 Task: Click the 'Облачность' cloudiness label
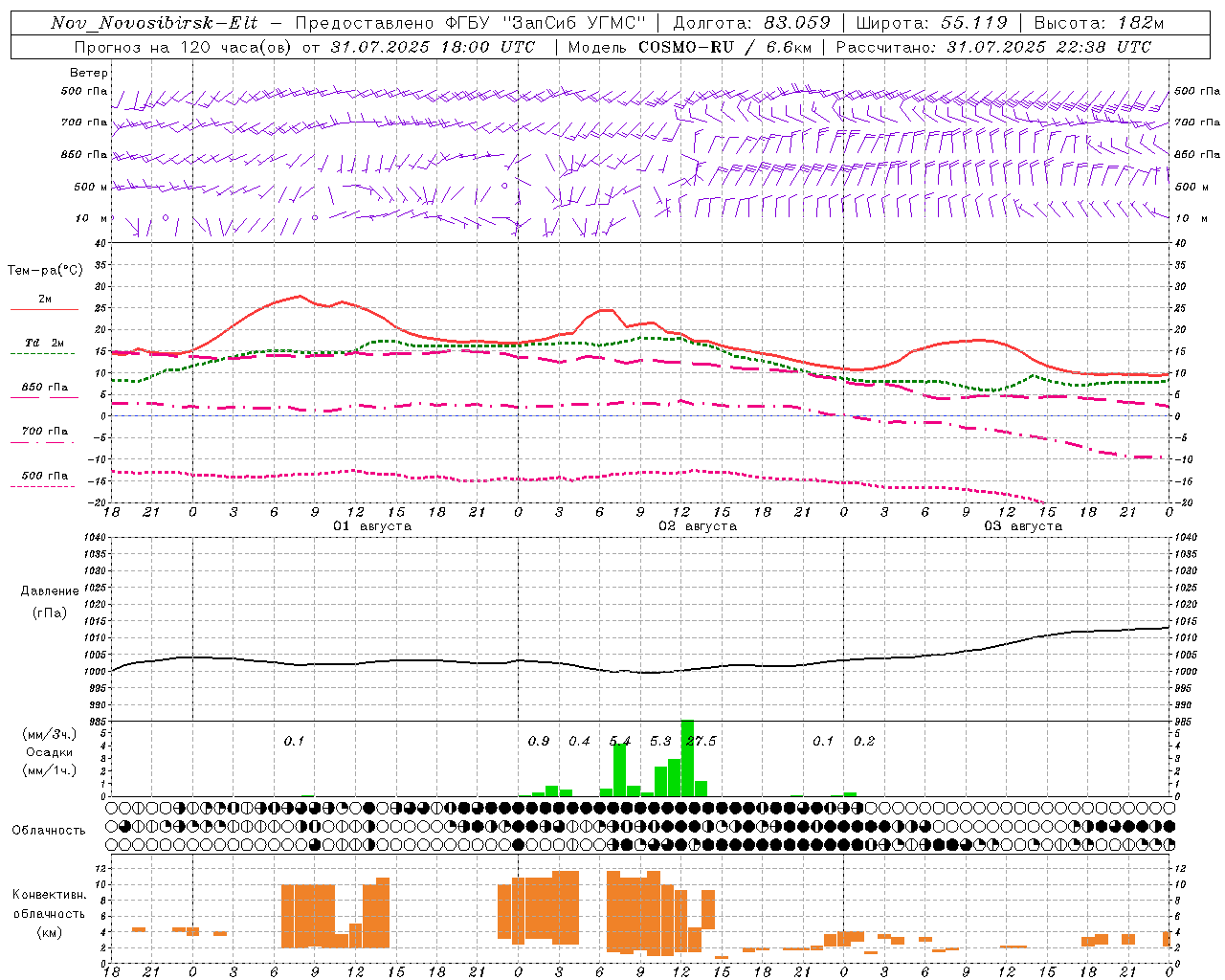click(x=49, y=831)
